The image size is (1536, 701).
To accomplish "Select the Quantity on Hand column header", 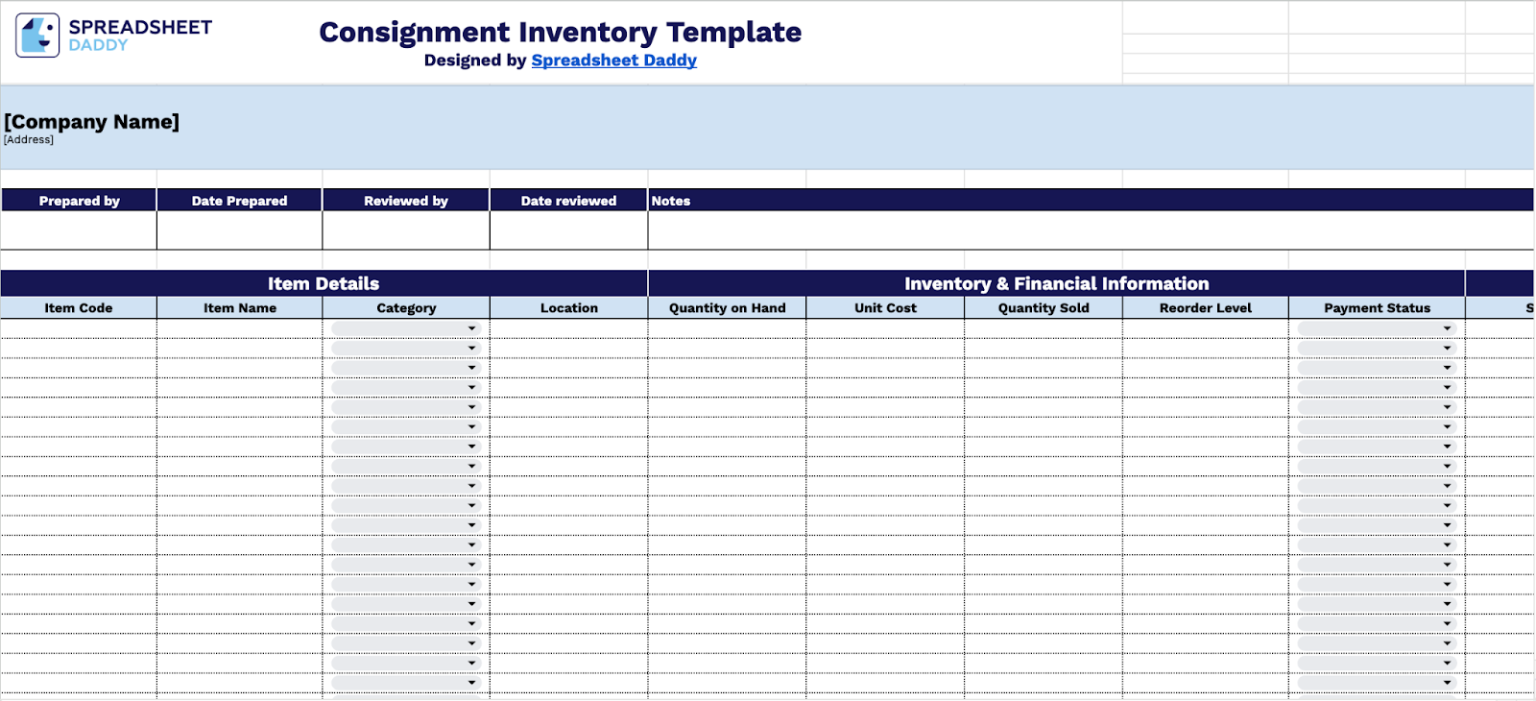I will (727, 307).
